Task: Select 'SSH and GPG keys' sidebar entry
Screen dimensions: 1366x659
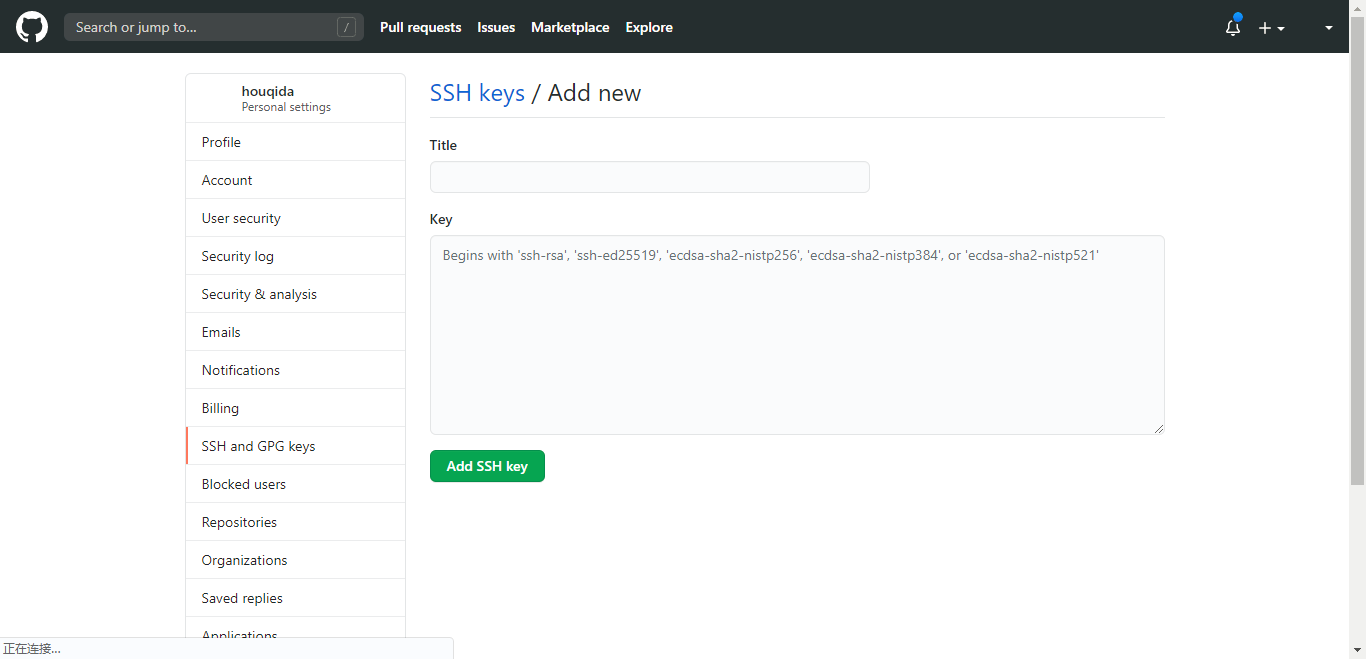Action: 258,446
